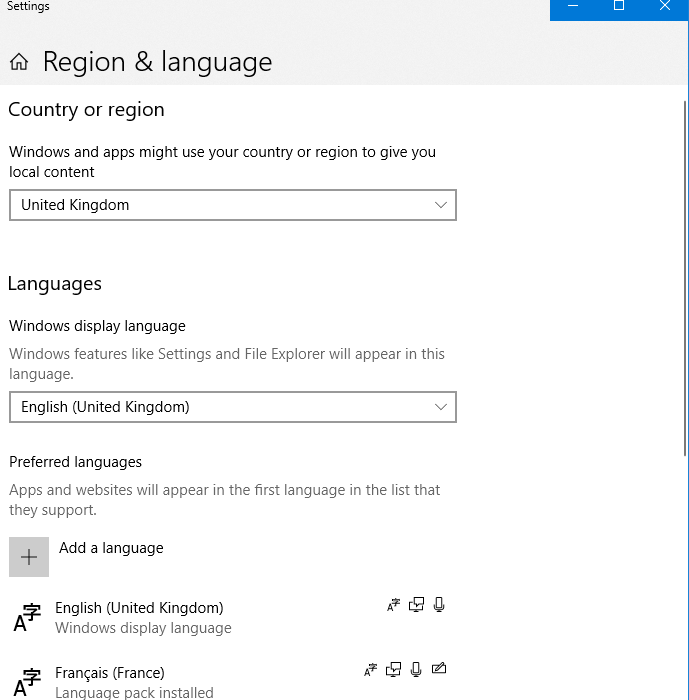Click the Add a language label
This screenshot has height=700, width=689.
[x=111, y=548]
